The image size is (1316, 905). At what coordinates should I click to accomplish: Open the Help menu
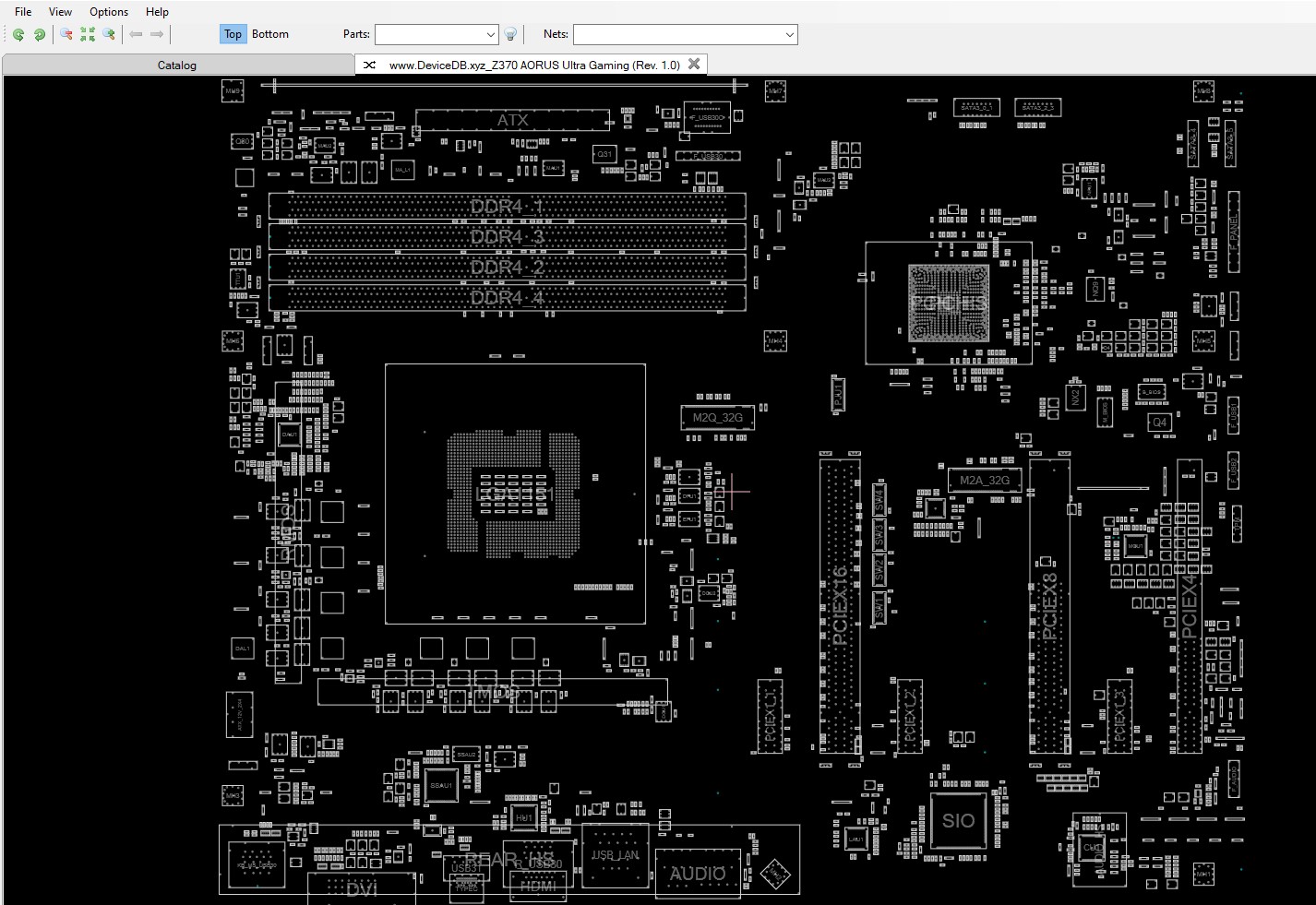[x=158, y=12]
